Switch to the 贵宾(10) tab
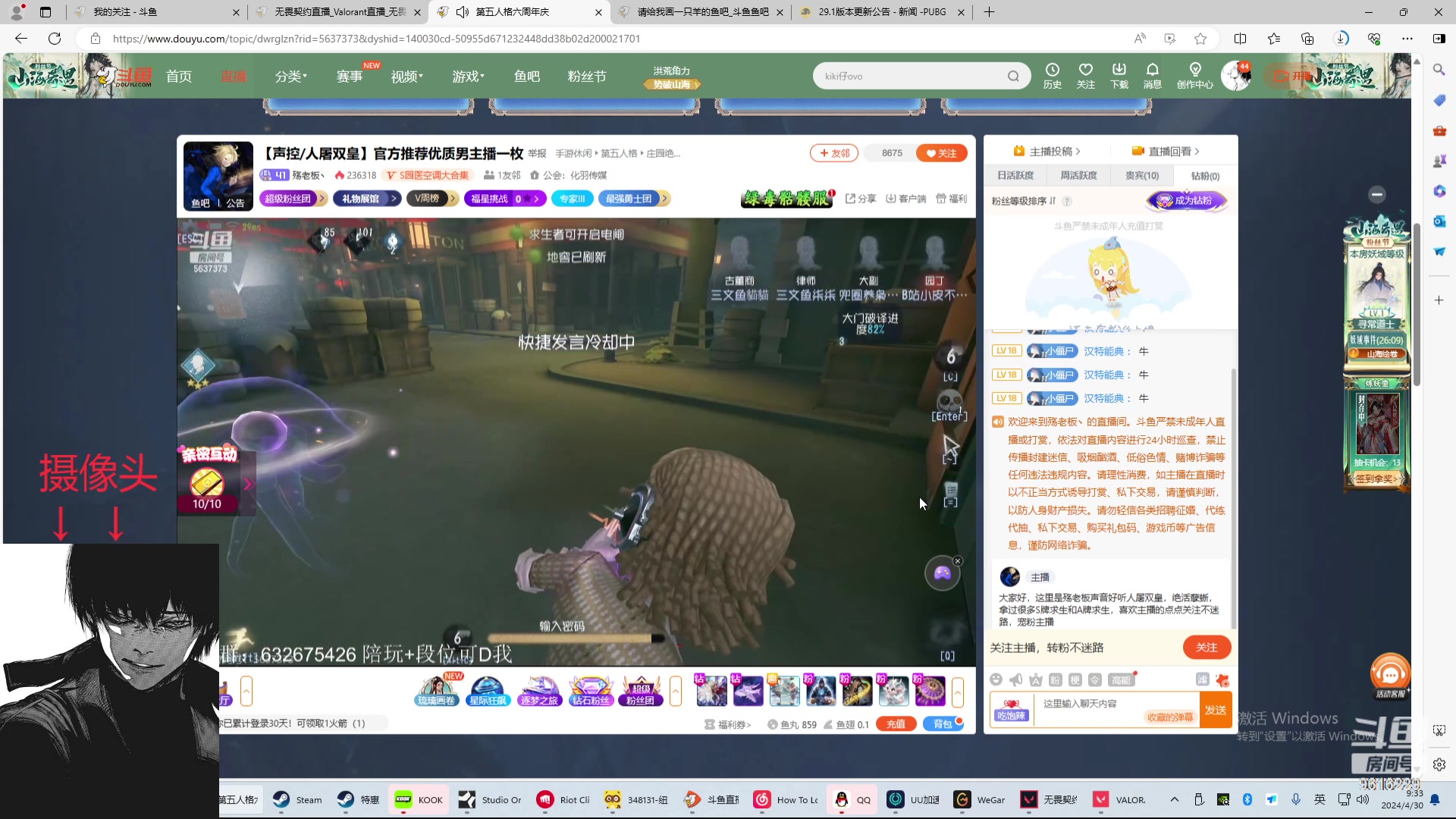The height and width of the screenshot is (819, 1456). [x=1142, y=175]
